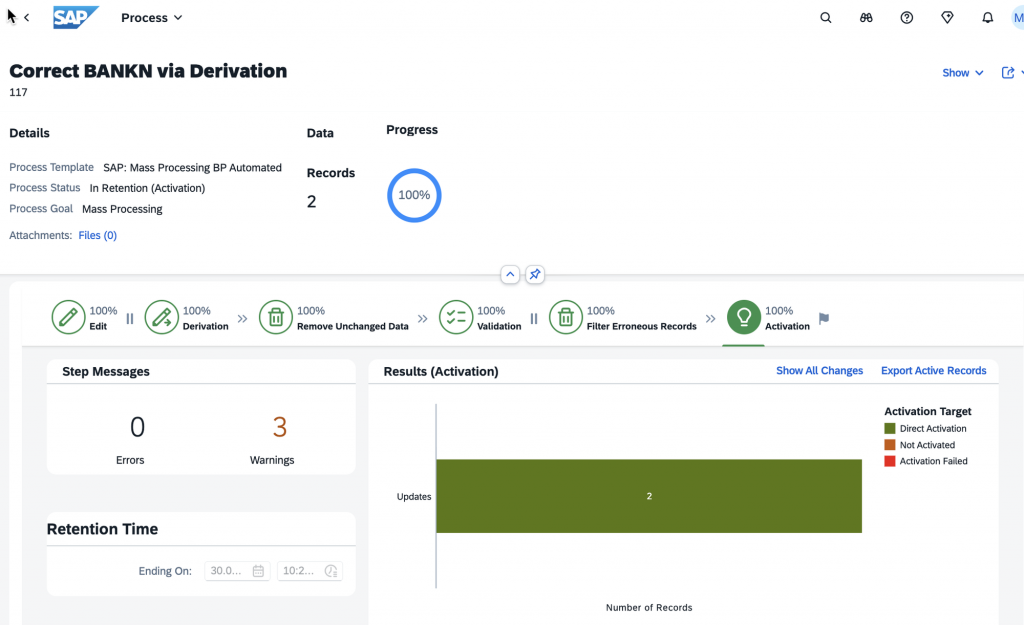The width and height of the screenshot is (1024, 625).
Task: Select the Remove Unchanged Data step icon
Action: tap(276, 317)
